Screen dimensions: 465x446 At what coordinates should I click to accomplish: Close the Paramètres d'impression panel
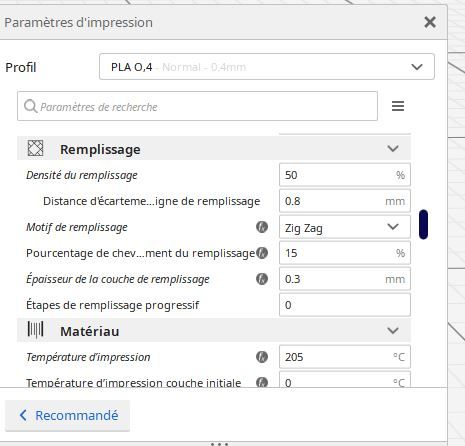[x=430, y=22]
